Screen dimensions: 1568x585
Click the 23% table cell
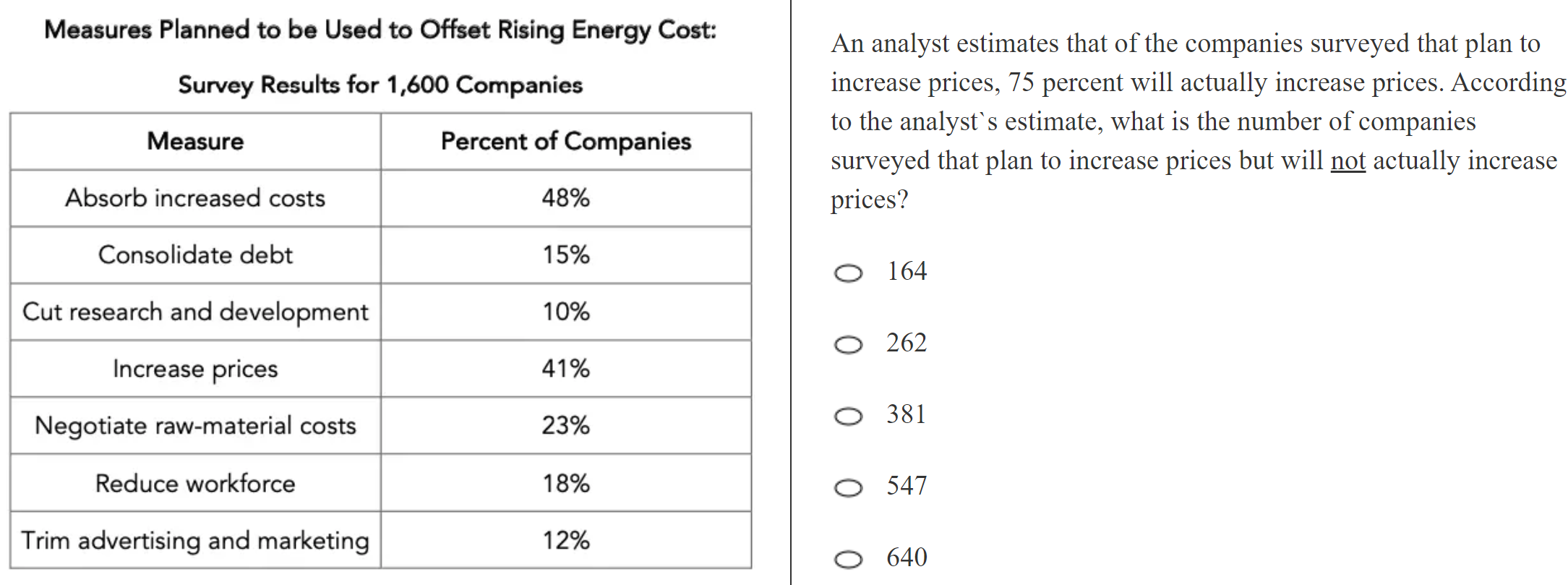tap(566, 426)
